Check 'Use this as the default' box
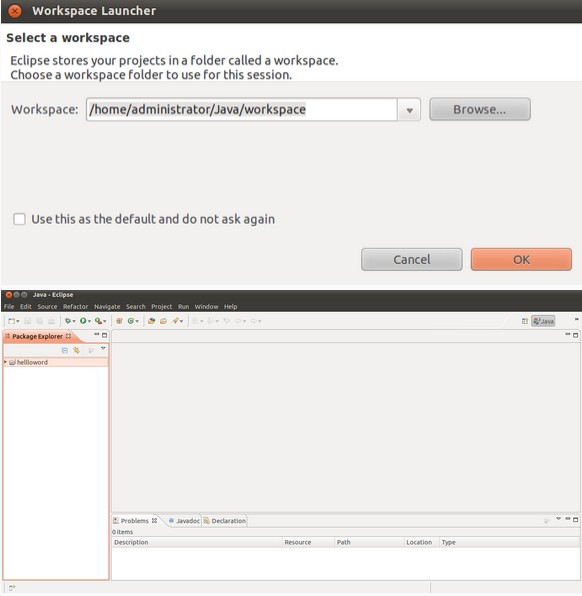 tap(19, 219)
